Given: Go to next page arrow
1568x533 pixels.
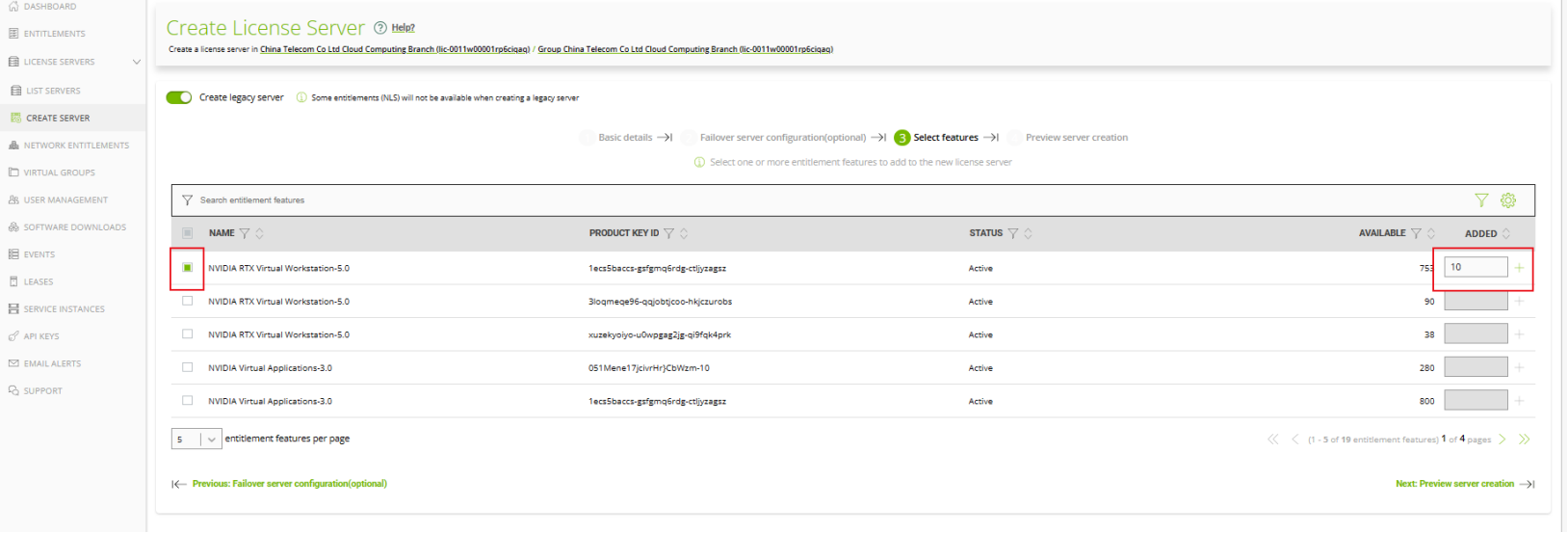Looking at the screenshot, I should pyautogui.click(x=1503, y=440).
